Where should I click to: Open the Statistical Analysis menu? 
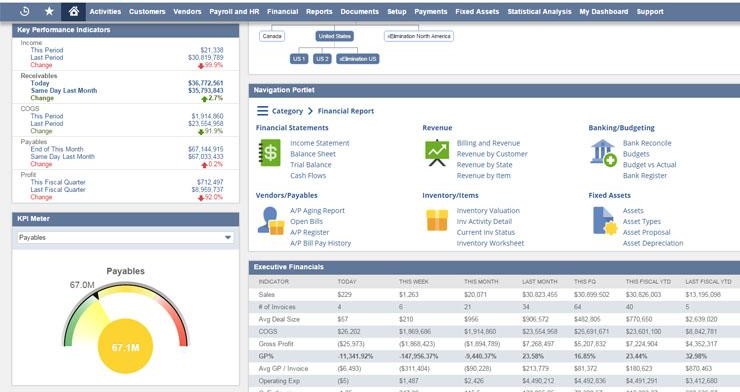tap(539, 11)
